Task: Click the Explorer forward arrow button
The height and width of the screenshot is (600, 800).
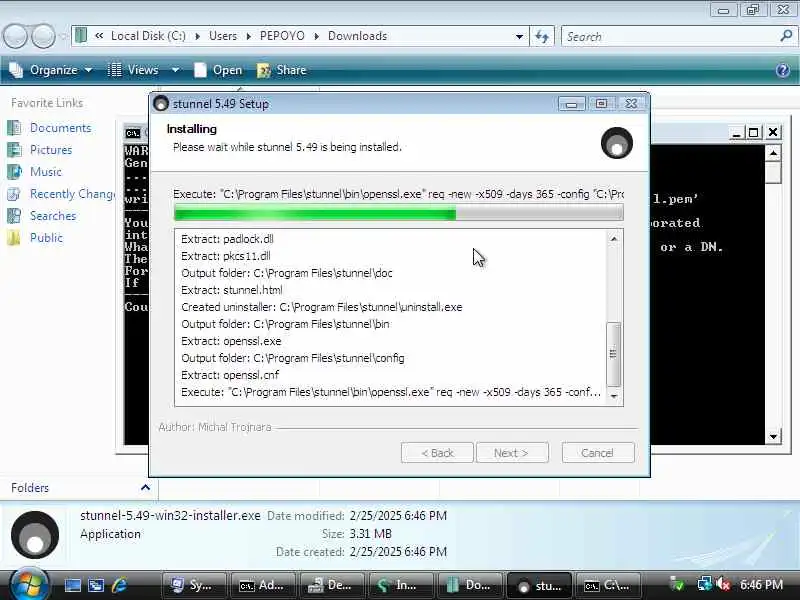Action: click(x=43, y=36)
